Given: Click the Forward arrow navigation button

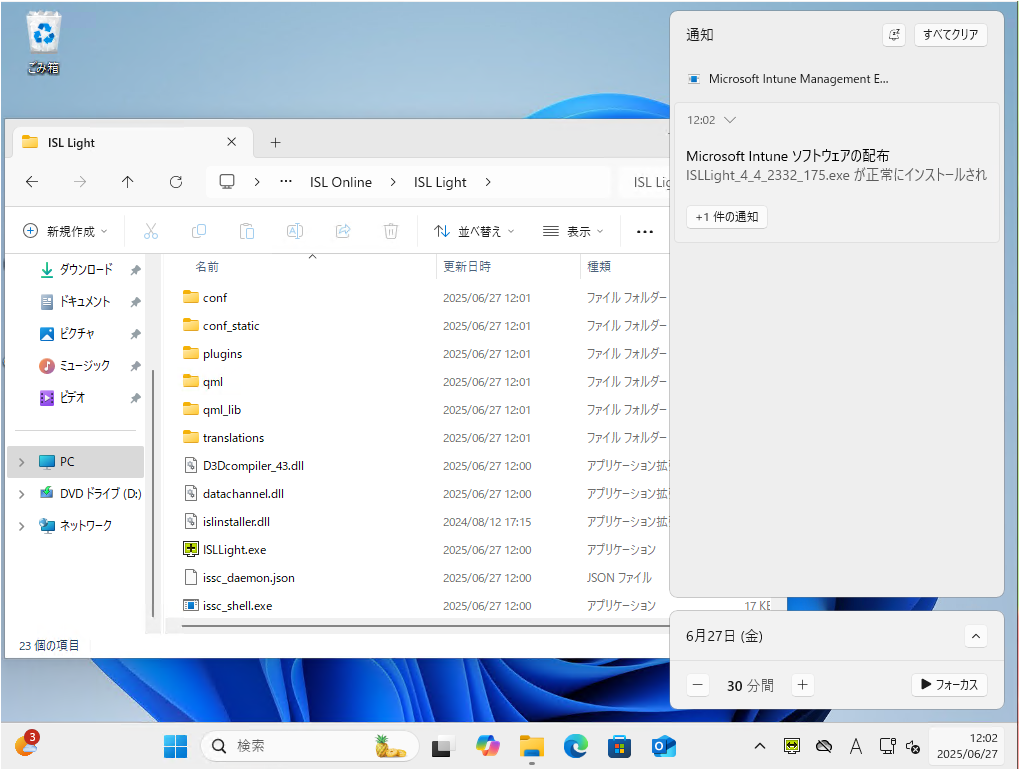Looking at the screenshot, I should coord(80,182).
